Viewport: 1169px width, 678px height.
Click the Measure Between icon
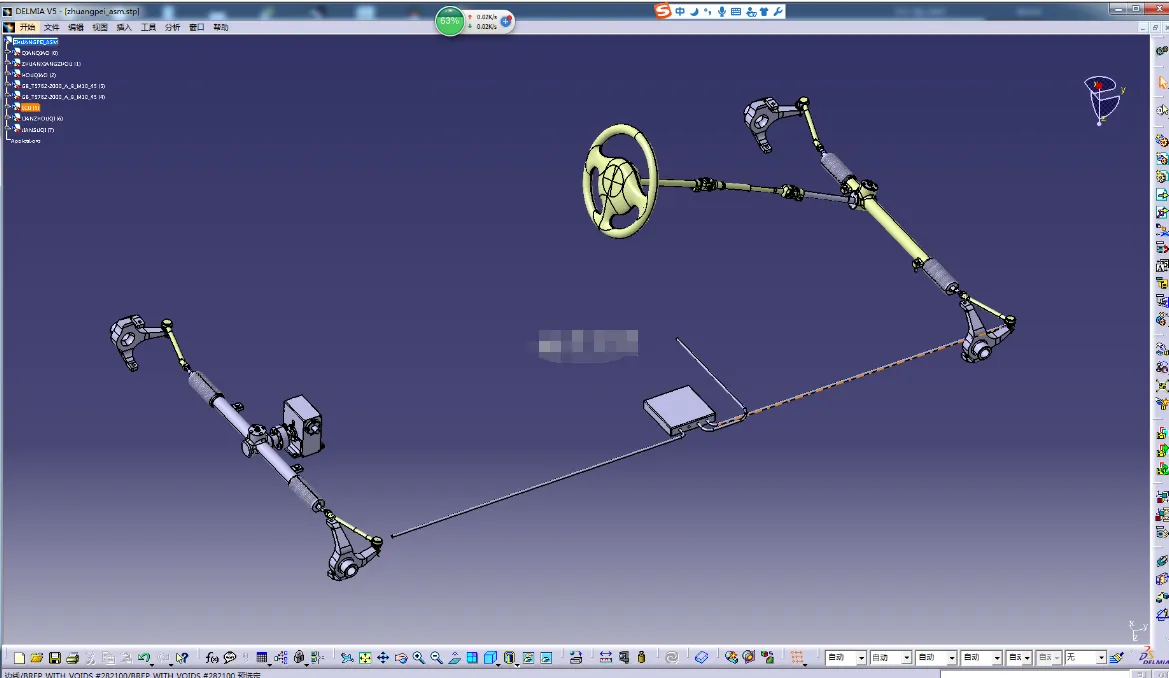click(605, 658)
